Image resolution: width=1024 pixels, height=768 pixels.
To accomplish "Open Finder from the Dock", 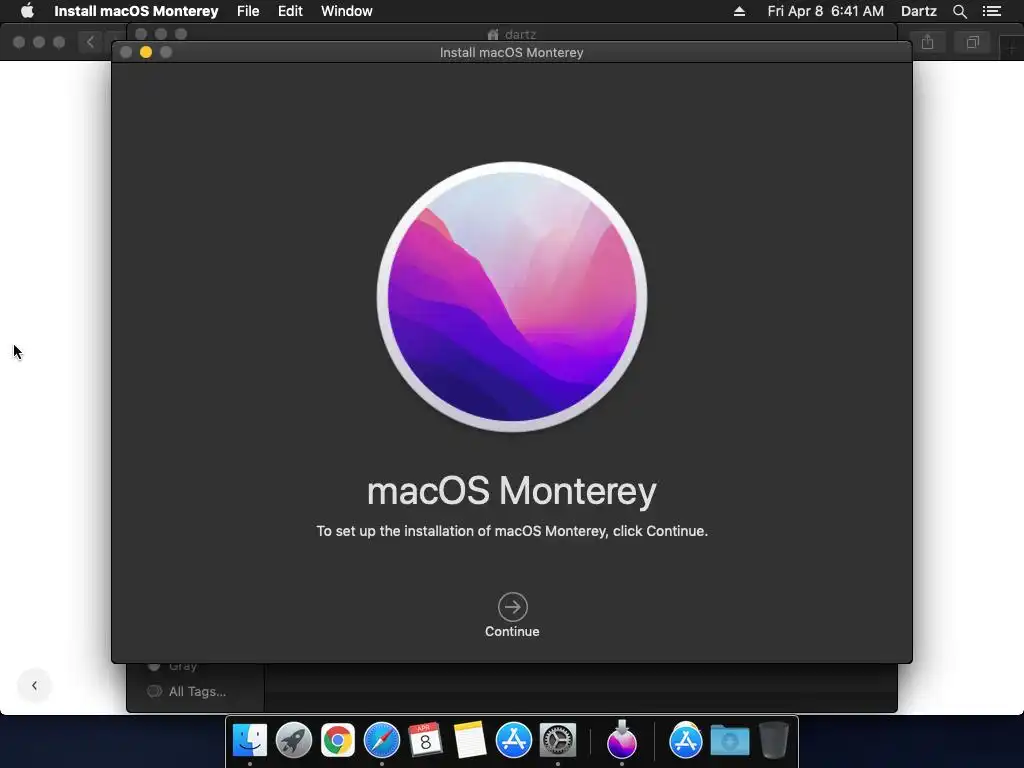I will click(250, 741).
